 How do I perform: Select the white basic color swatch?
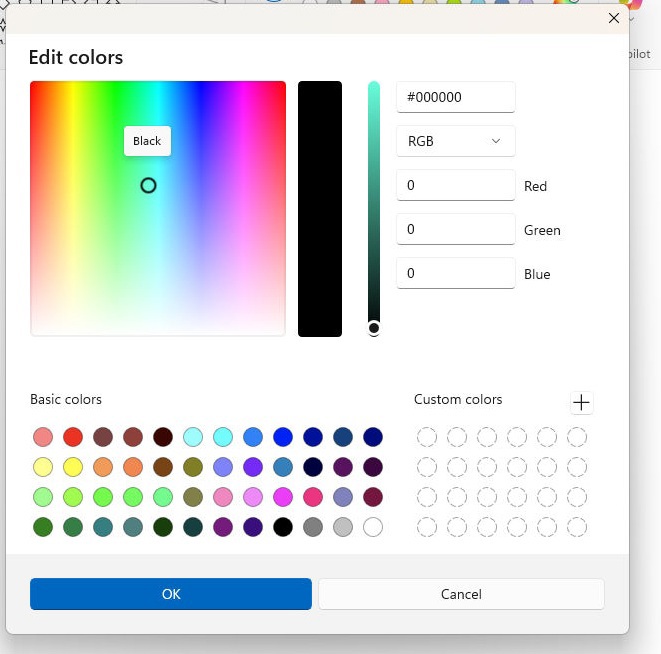[x=373, y=527]
